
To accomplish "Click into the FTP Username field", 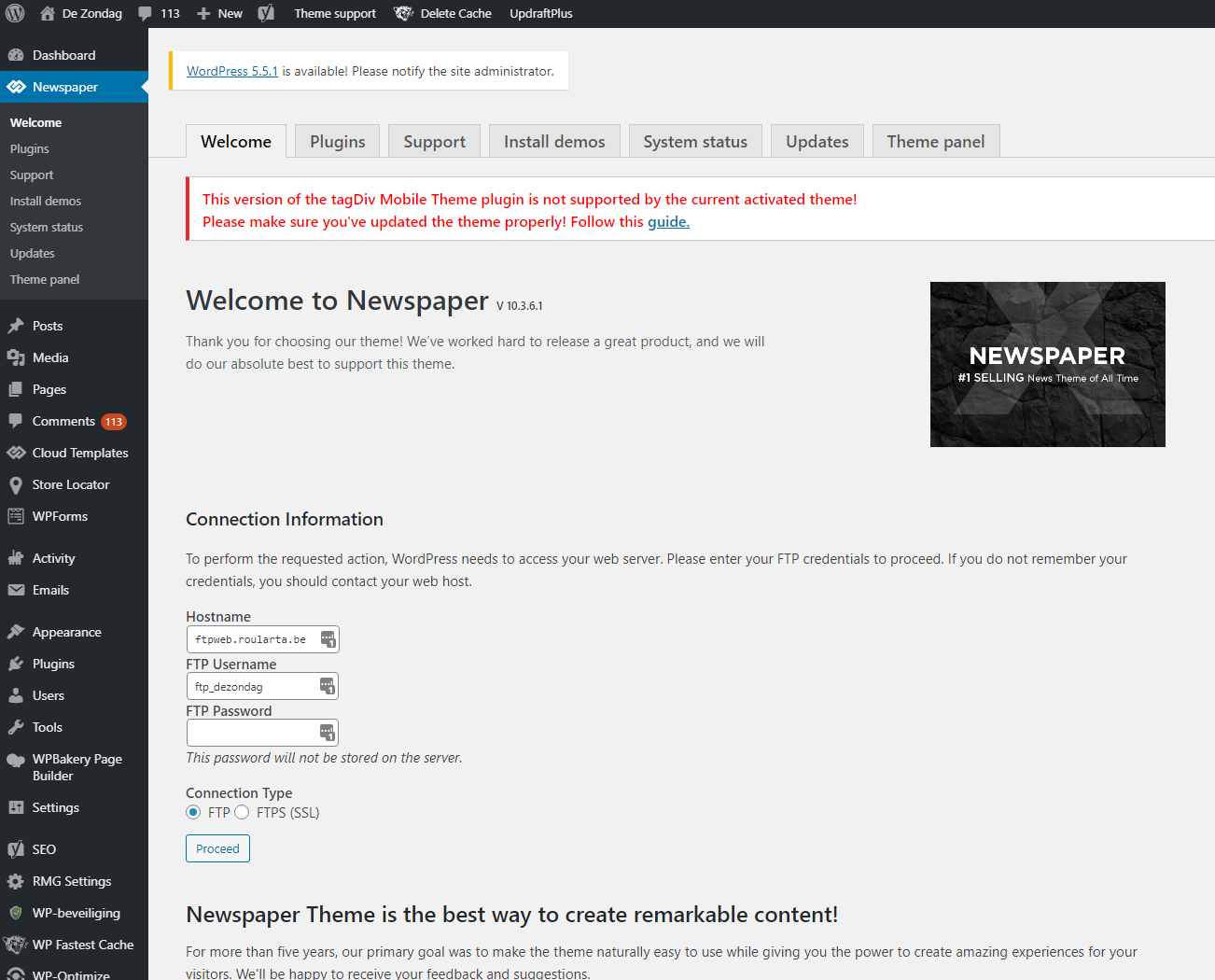I will point(262,686).
